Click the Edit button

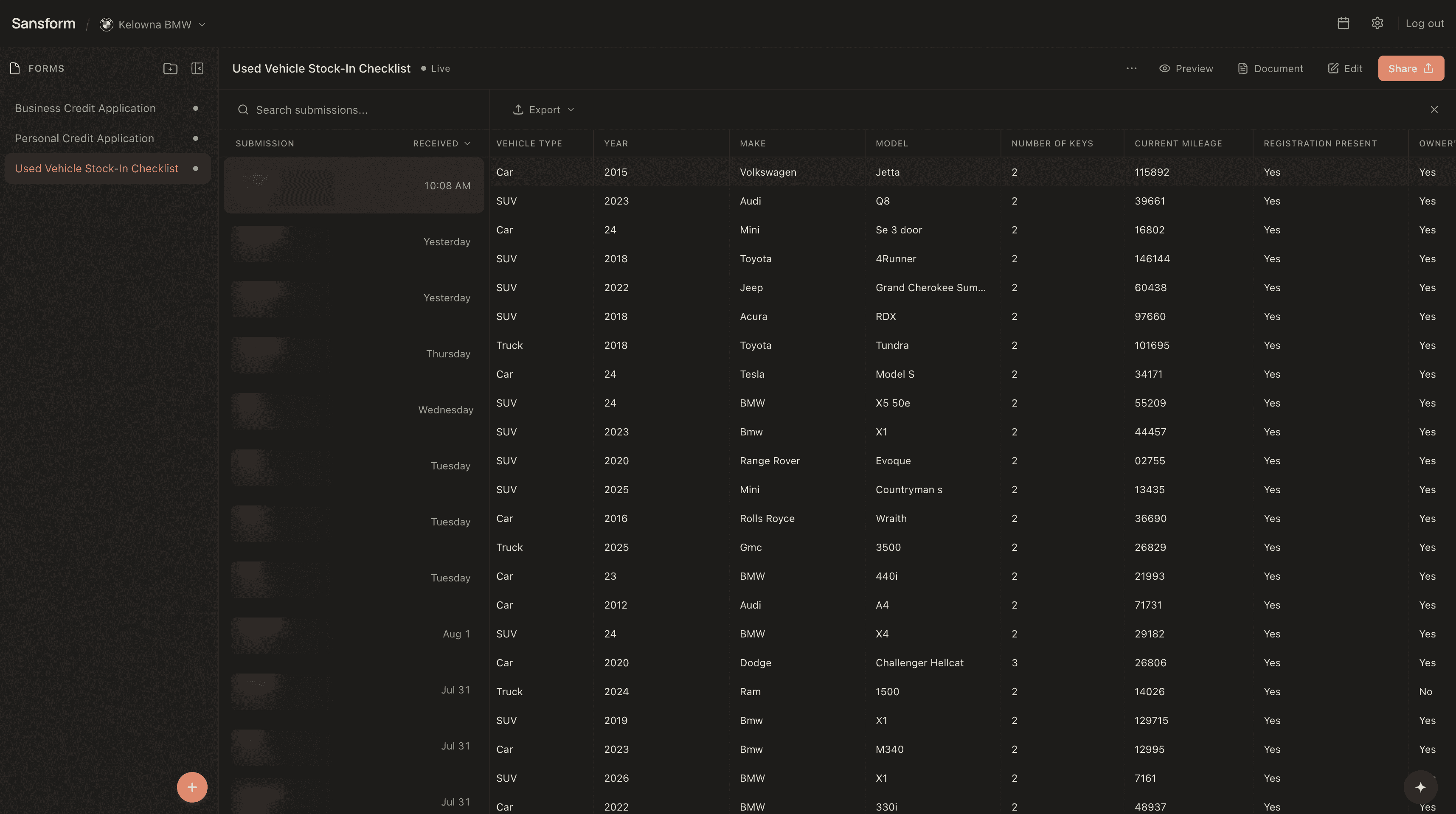point(1345,68)
